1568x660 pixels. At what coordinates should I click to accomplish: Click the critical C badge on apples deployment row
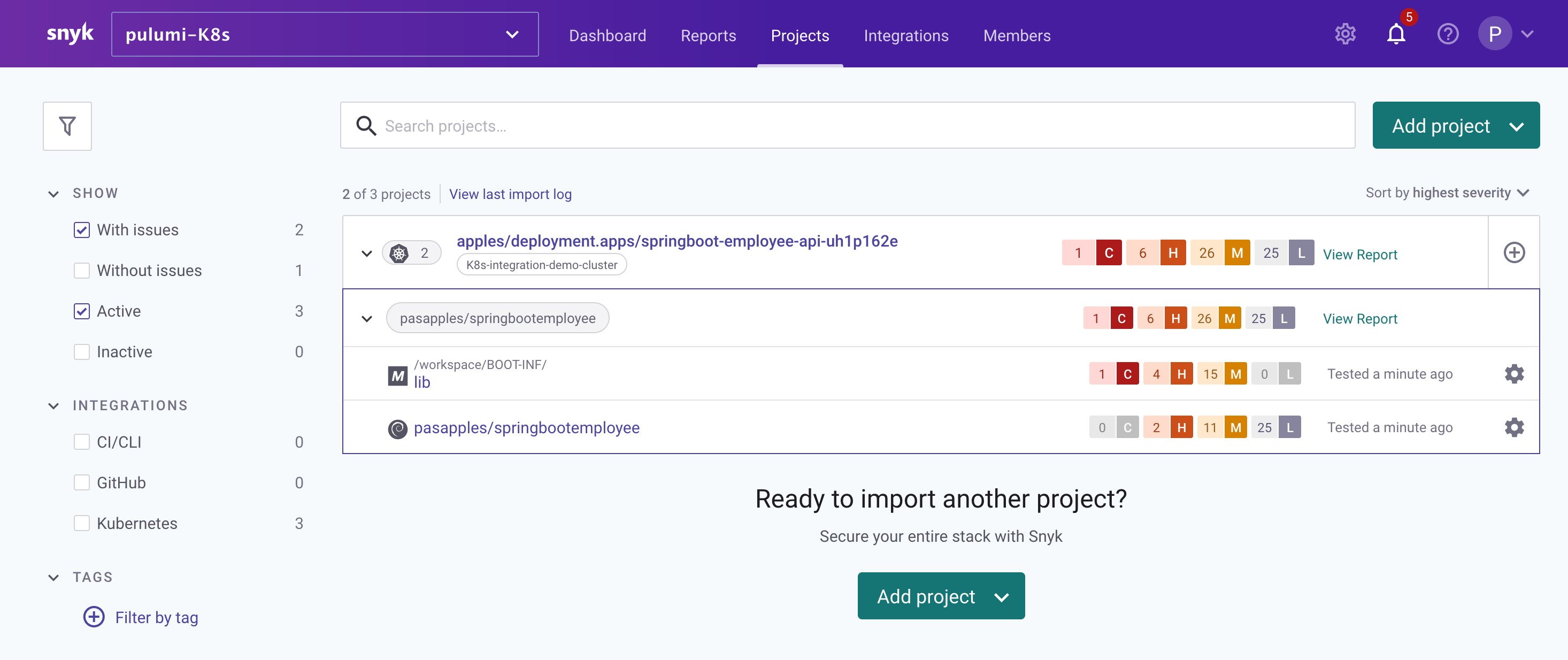1109,252
